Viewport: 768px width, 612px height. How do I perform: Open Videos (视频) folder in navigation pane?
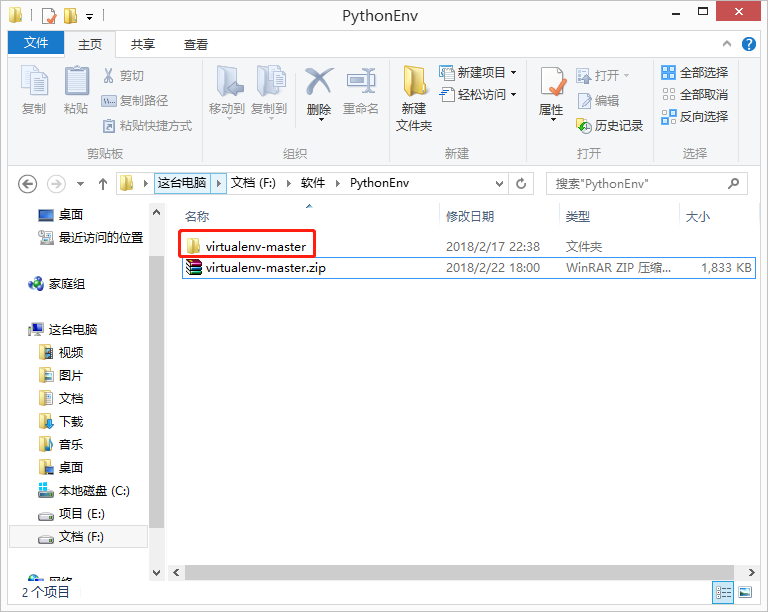(x=62, y=353)
